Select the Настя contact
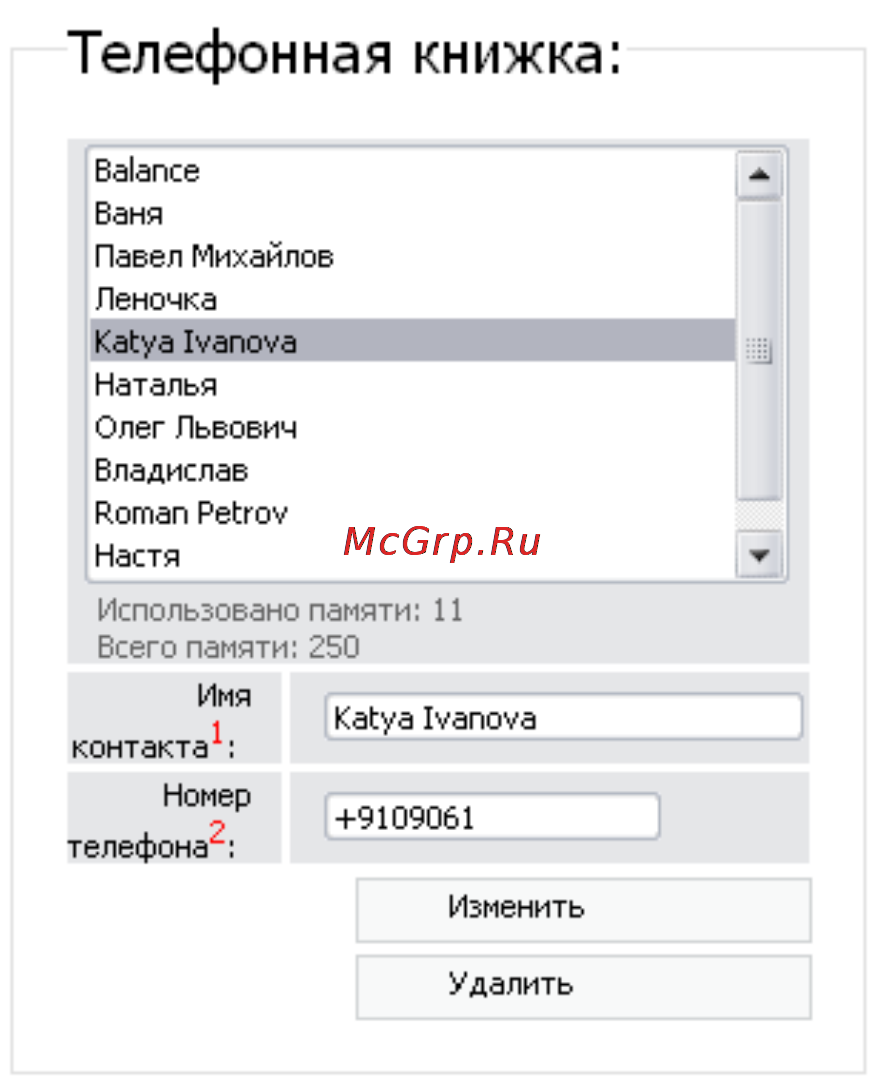The width and height of the screenshot is (873, 1081). pyautogui.click(x=412, y=556)
